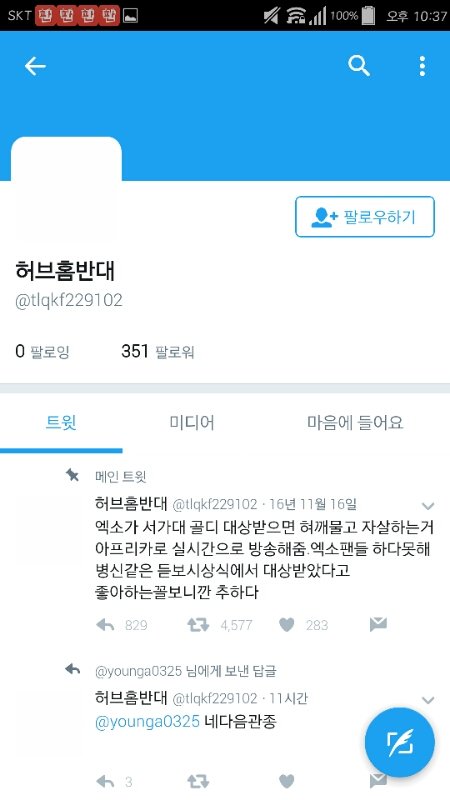Select the 트윗 tab

[x=61, y=423]
